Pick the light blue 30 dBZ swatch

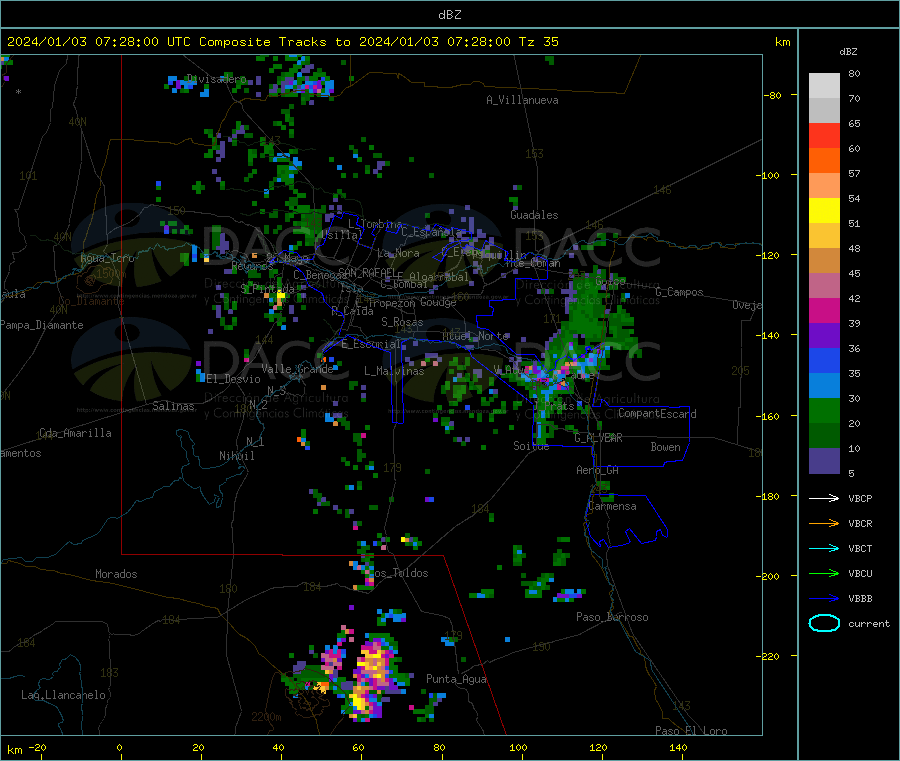tap(824, 386)
